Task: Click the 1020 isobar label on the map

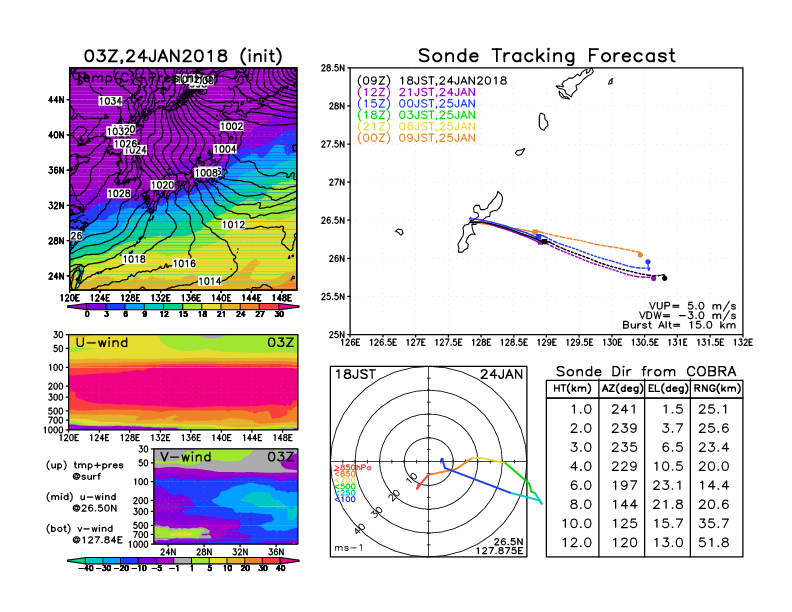Action: [162, 185]
